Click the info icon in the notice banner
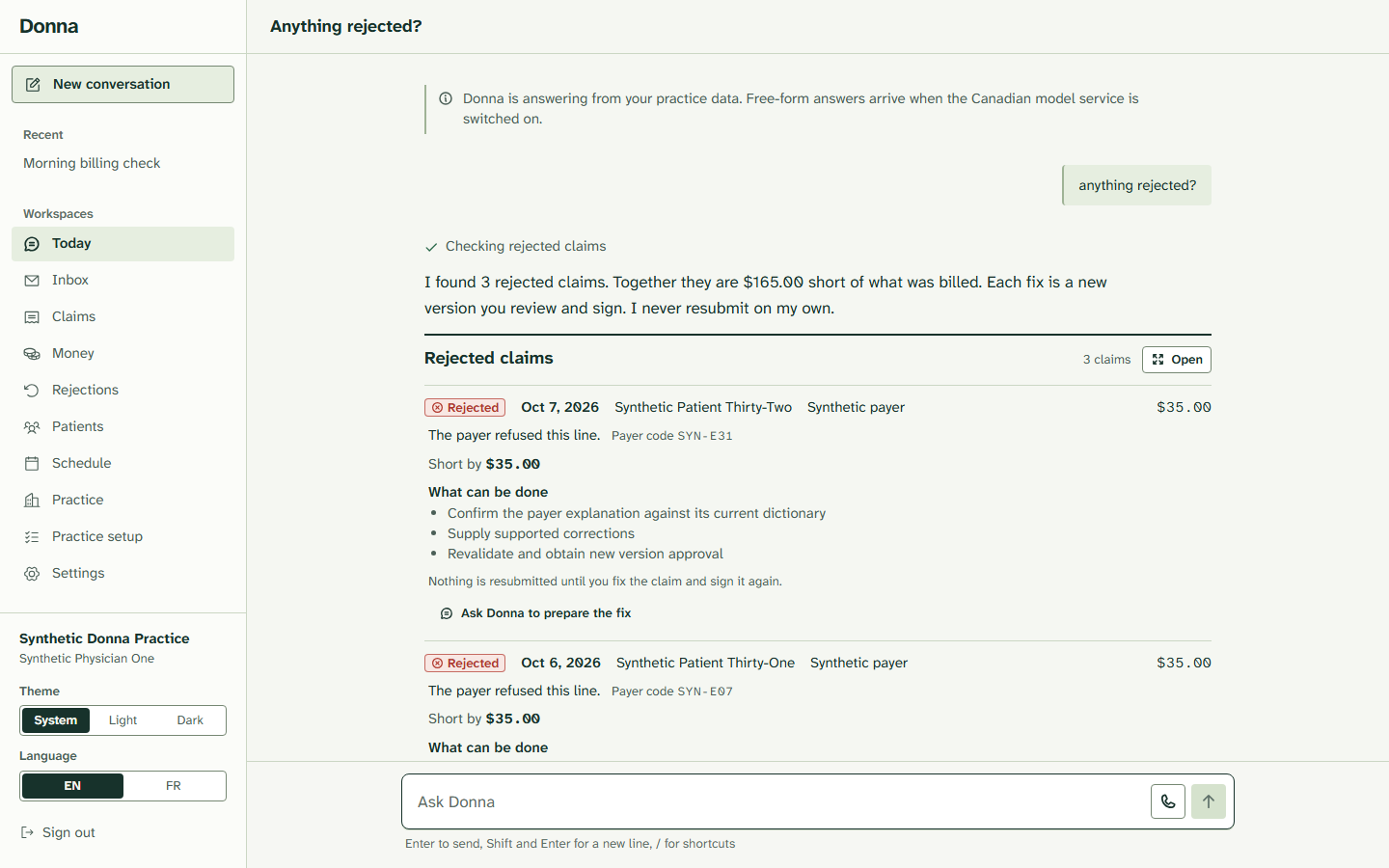The image size is (1389, 868). (446, 98)
